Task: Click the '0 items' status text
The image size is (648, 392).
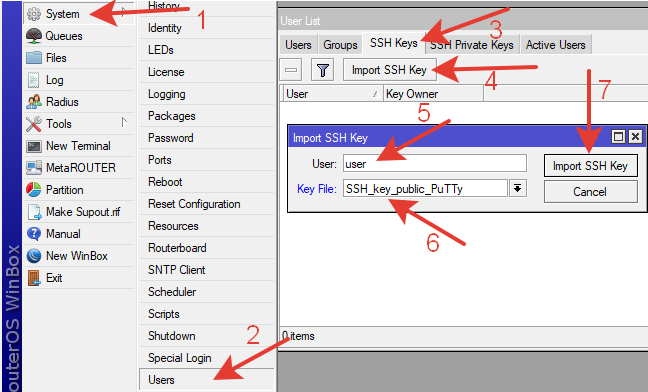Action: [x=298, y=336]
